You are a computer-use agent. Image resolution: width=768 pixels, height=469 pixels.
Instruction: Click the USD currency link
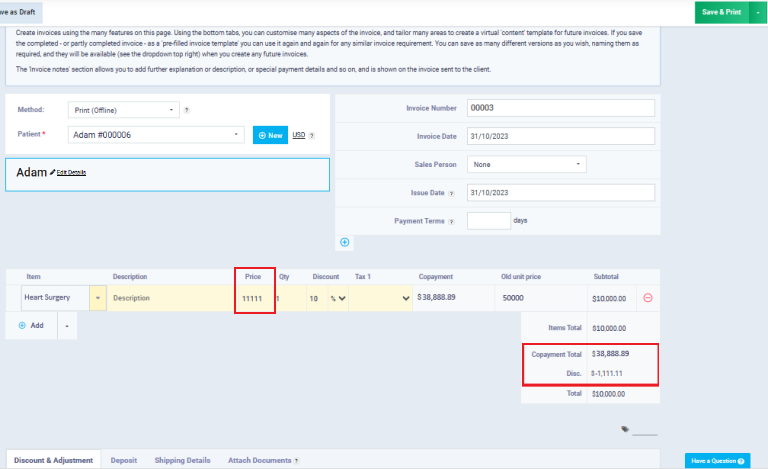pyautogui.click(x=298, y=135)
